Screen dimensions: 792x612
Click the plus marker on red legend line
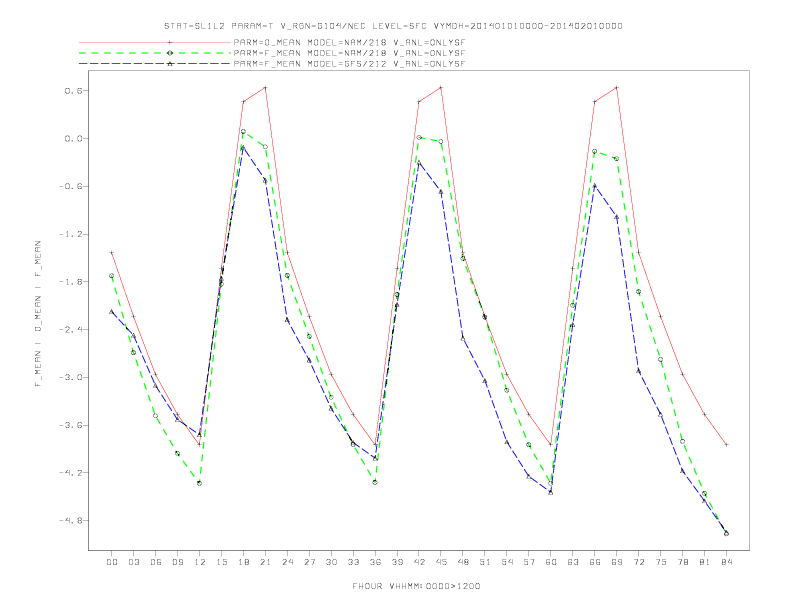point(170,42)
